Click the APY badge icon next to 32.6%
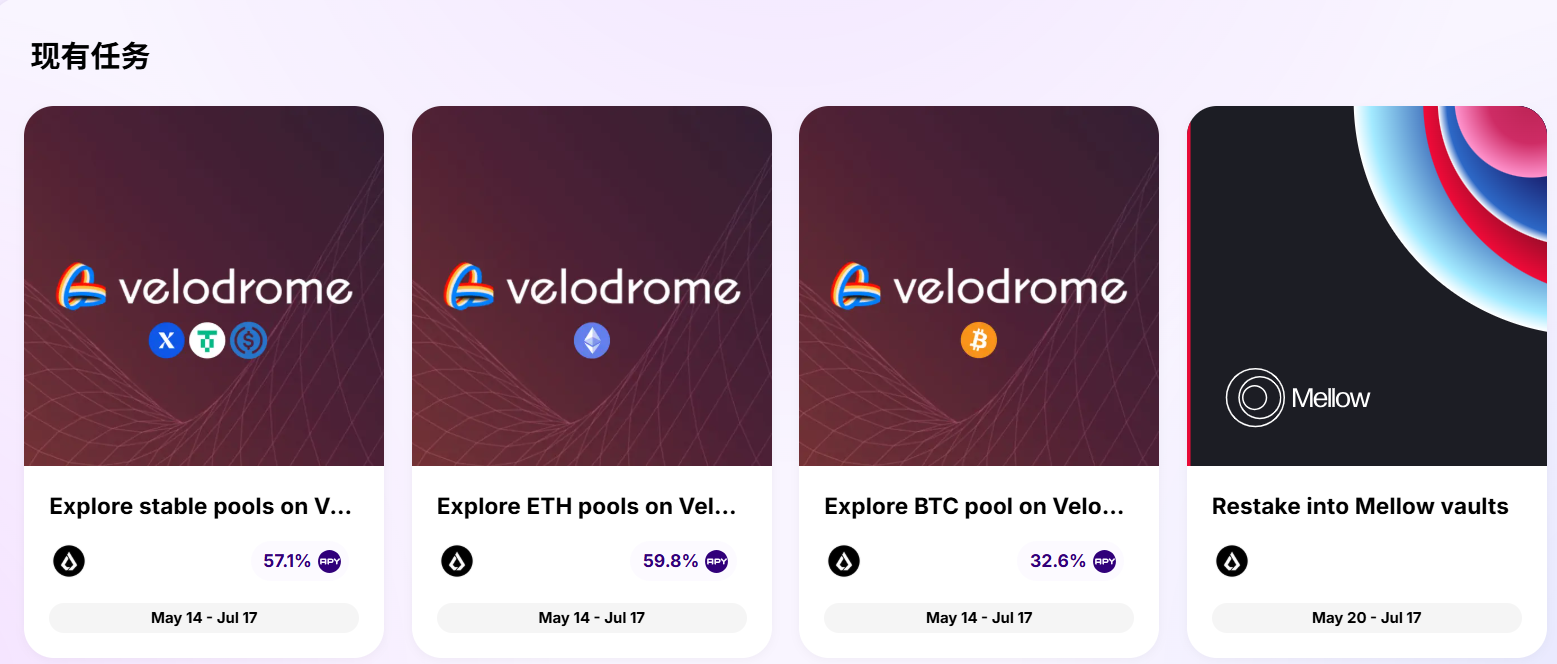 pos(1104,561)
